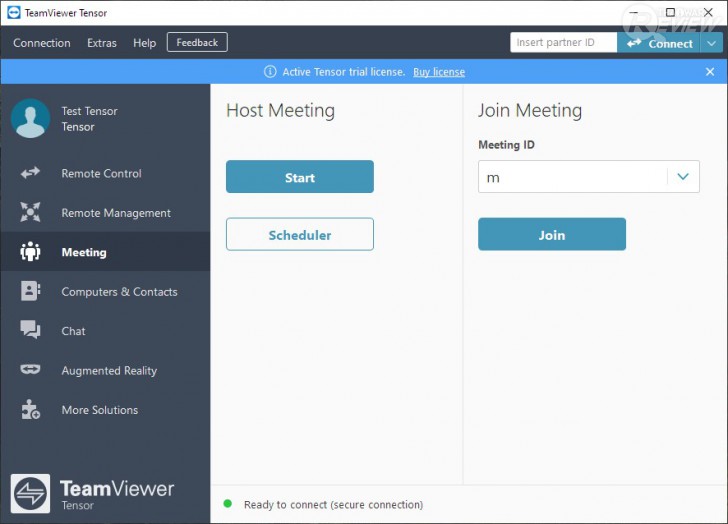Start hosting a meeting
This screenshot has height=524, width=728.
coord(300,177)
